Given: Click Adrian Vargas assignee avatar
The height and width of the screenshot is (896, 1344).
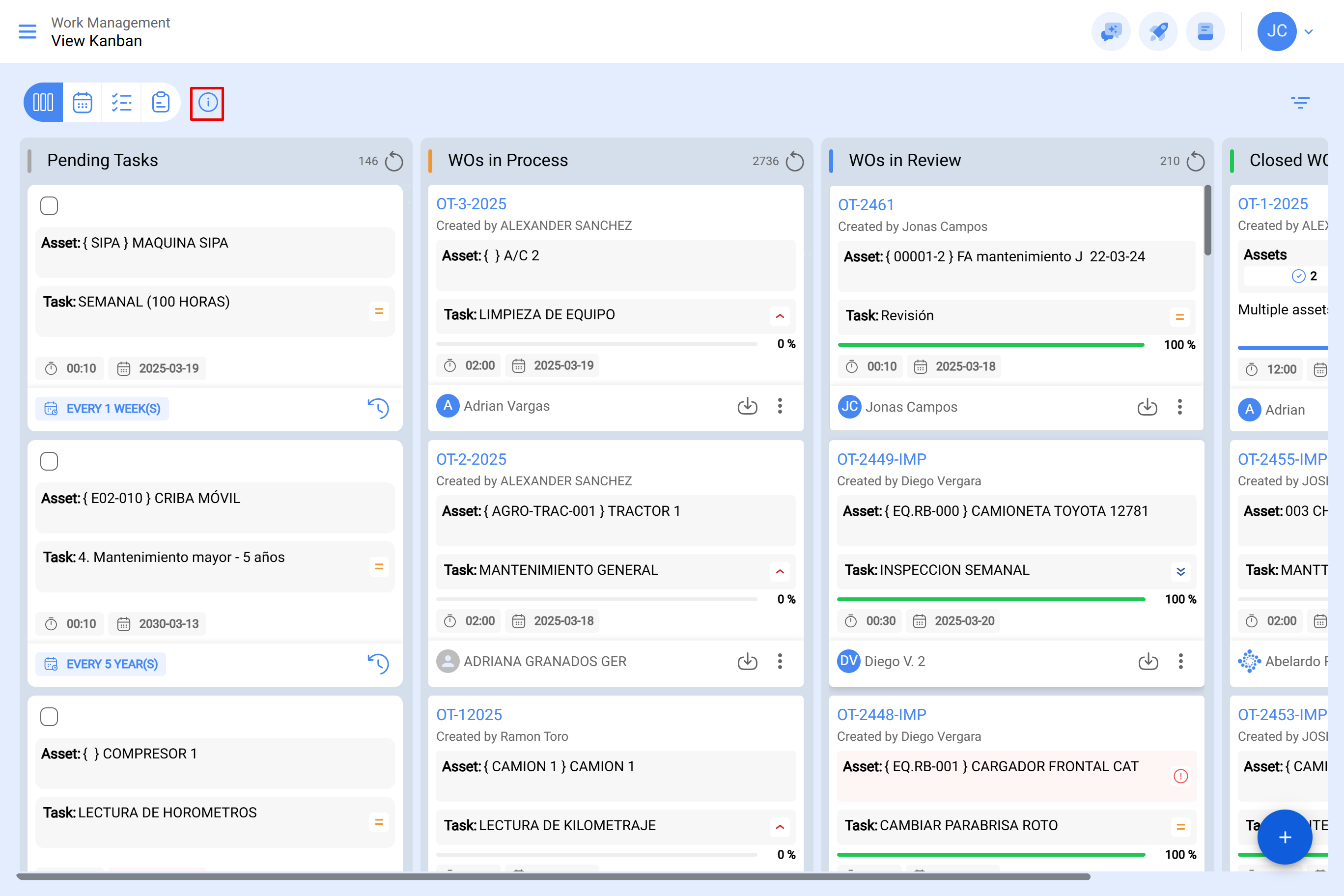Looking at the screenshot, I should click(448, 406).
